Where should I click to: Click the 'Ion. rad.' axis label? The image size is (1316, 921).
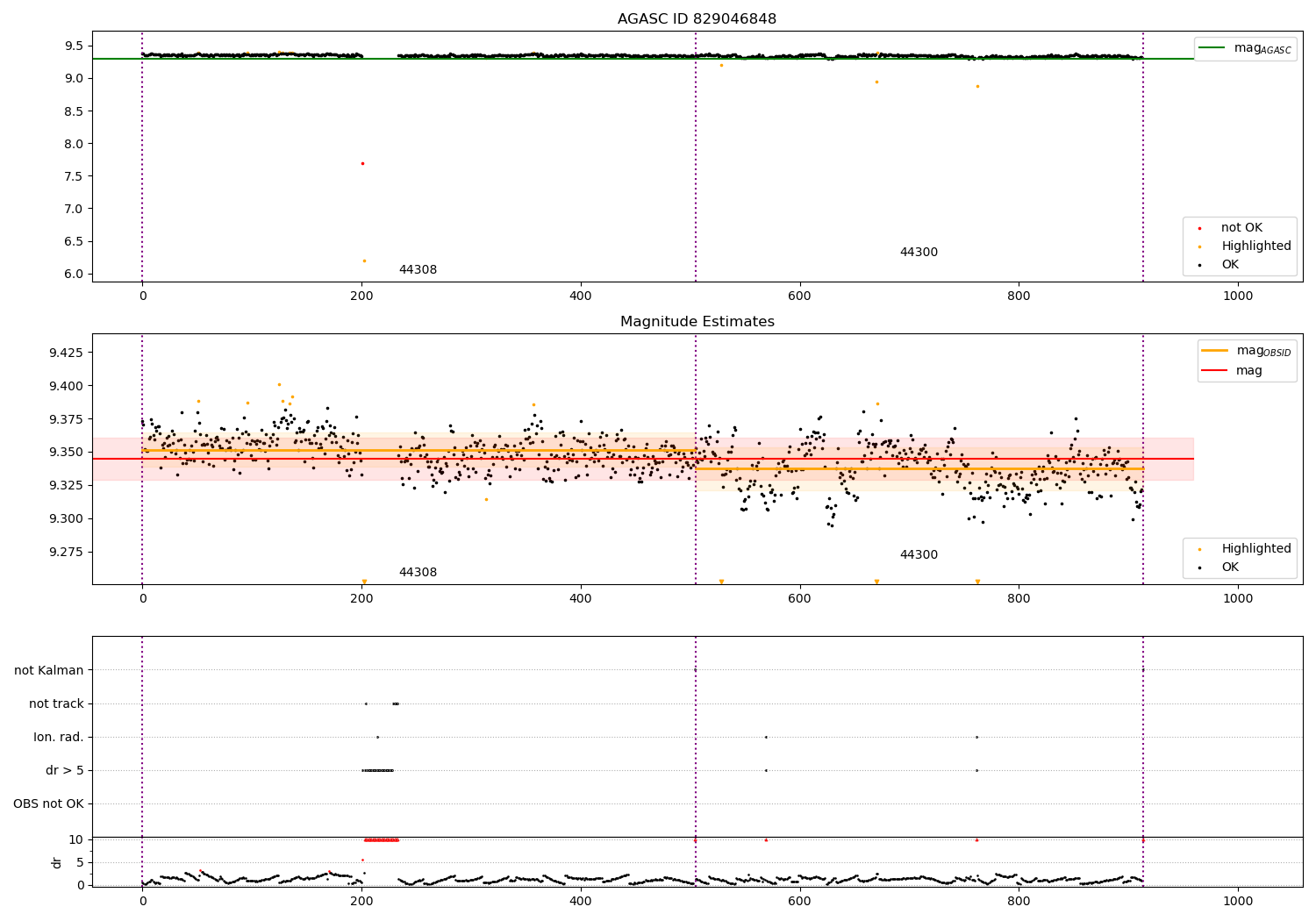59,738
